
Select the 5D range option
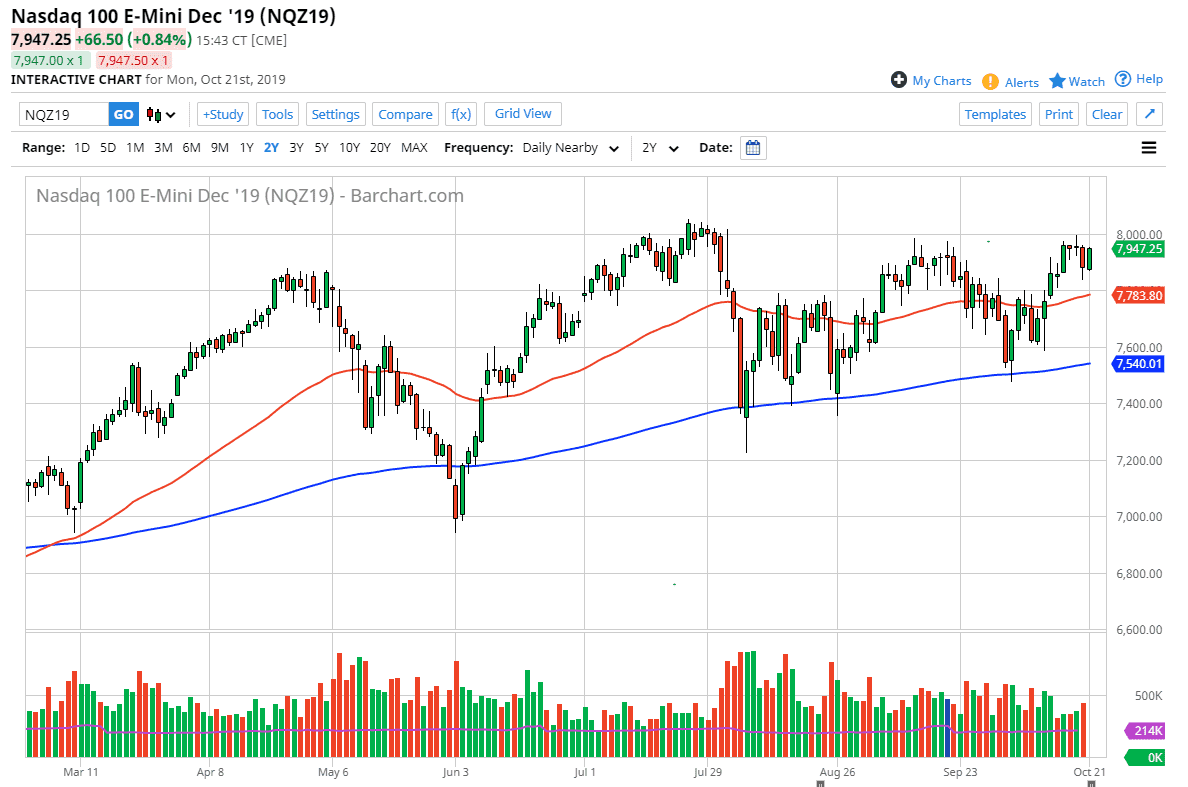(109, 147)
